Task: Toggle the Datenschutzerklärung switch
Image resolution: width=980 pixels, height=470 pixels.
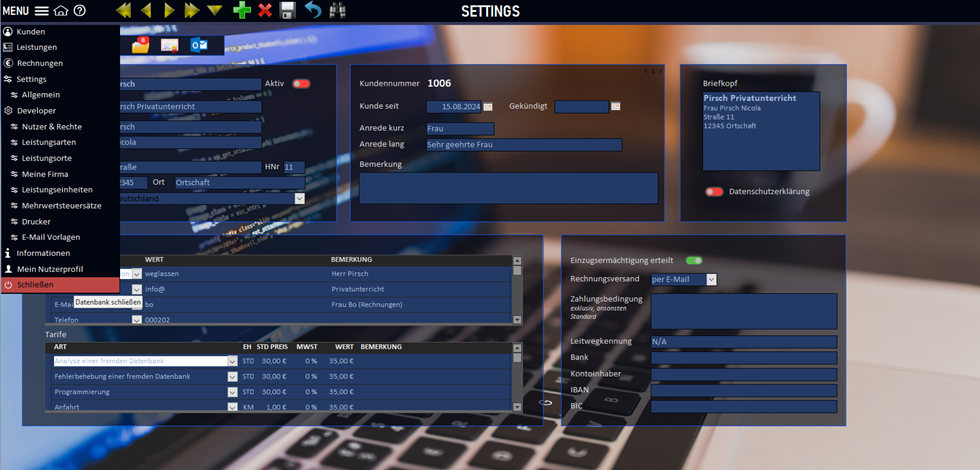Action: click(x=714, y=191)
